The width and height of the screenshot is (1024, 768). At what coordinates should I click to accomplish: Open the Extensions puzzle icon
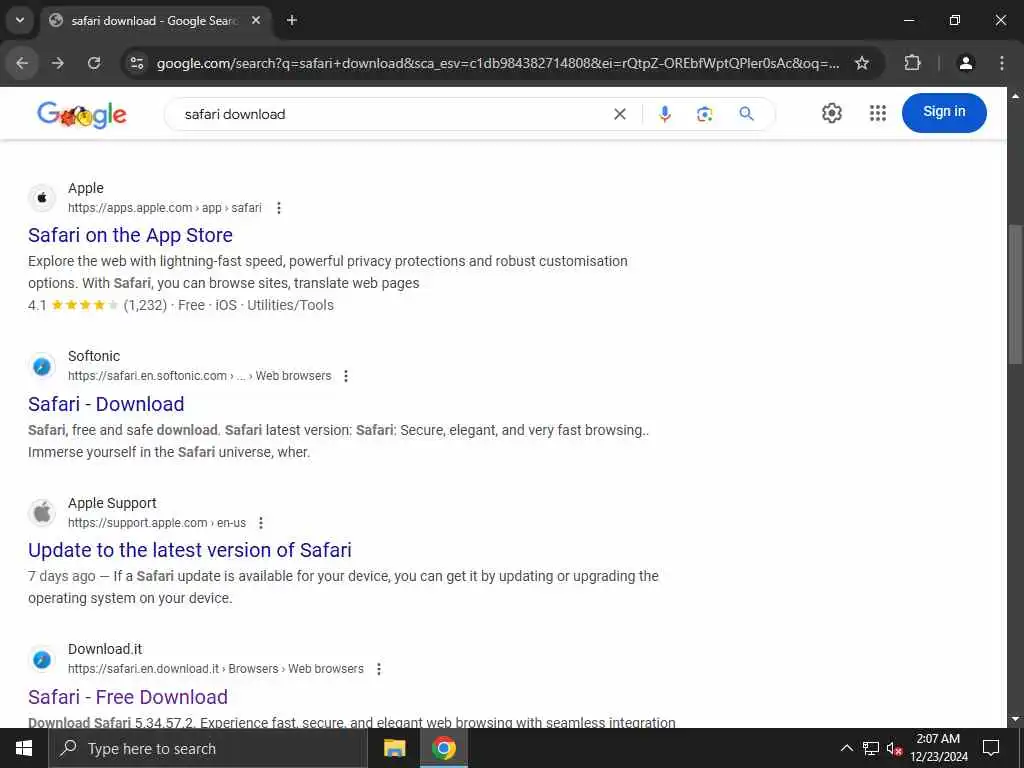(x=912, y=63)
